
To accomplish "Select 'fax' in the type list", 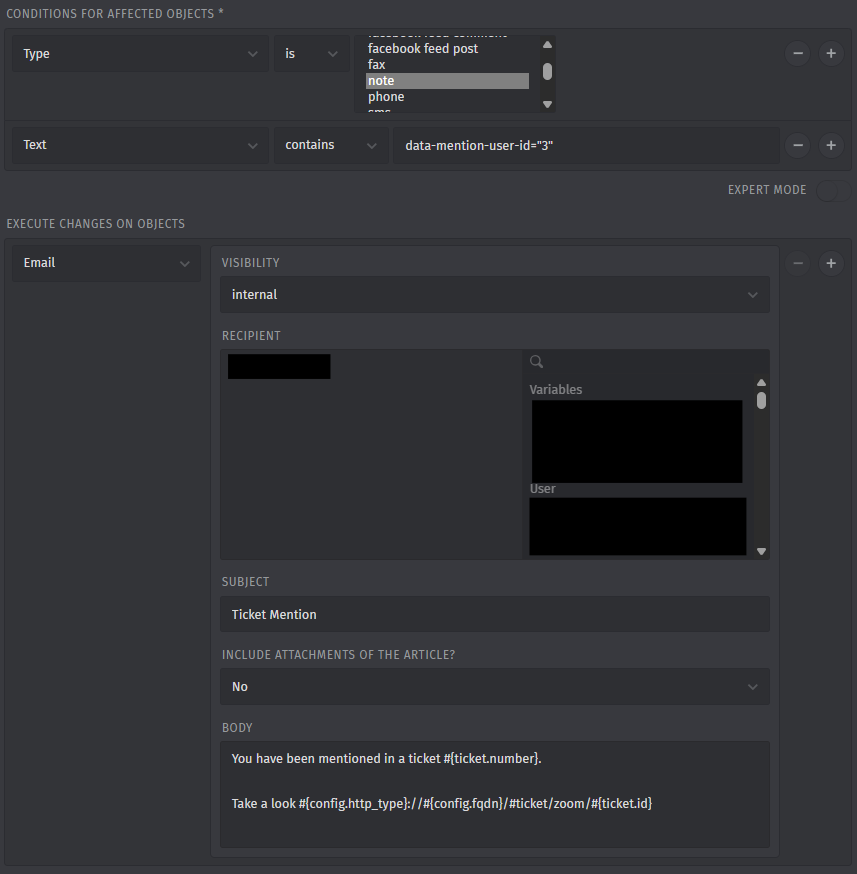I will [377, 65].
